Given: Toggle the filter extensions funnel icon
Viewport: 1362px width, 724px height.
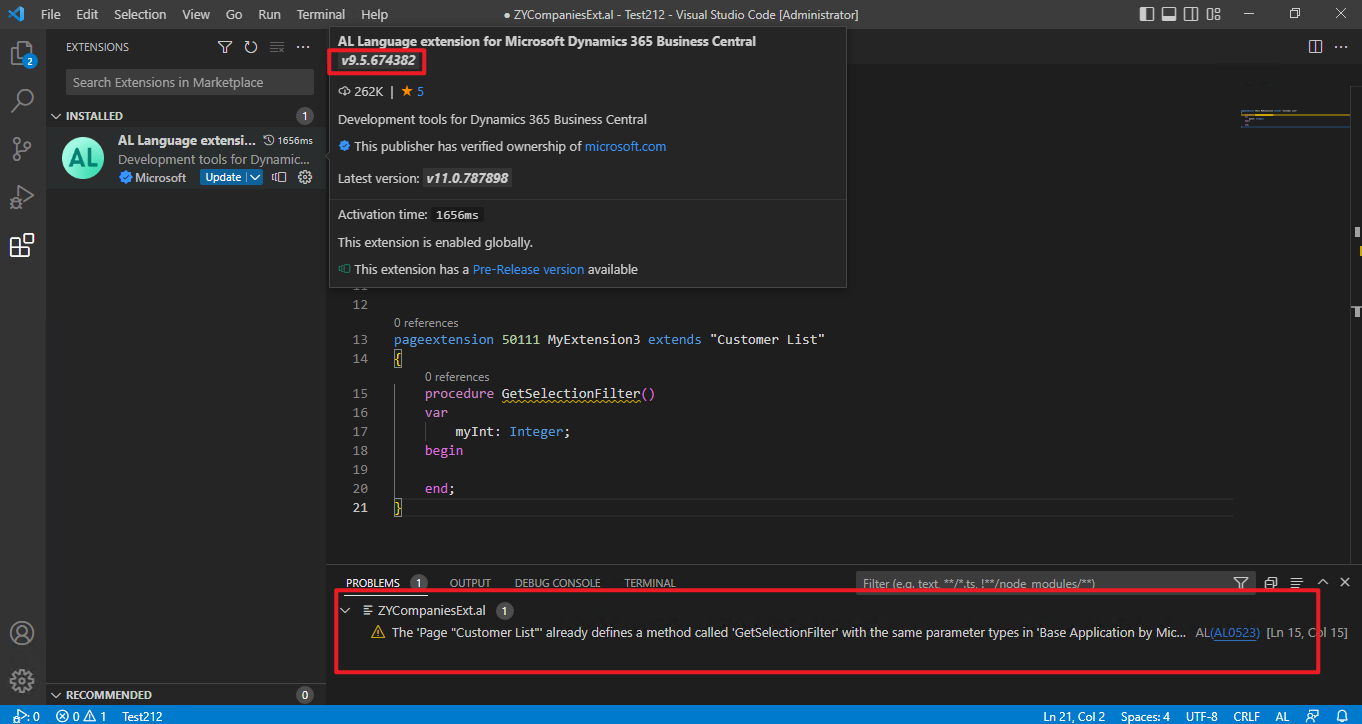Looking at the screenshot, I should pyautogui.click(x=224, y=46).
